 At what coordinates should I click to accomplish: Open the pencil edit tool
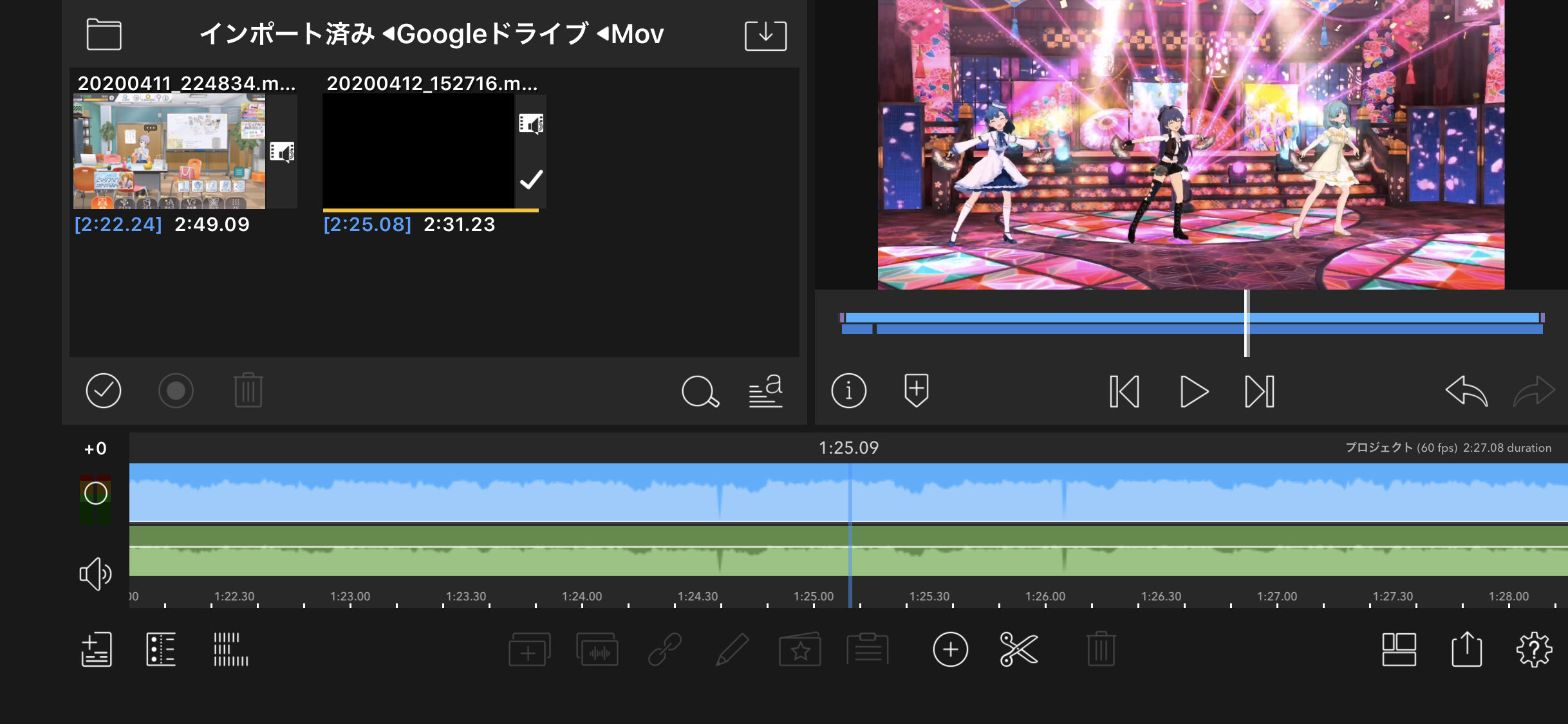coord(733,649)
